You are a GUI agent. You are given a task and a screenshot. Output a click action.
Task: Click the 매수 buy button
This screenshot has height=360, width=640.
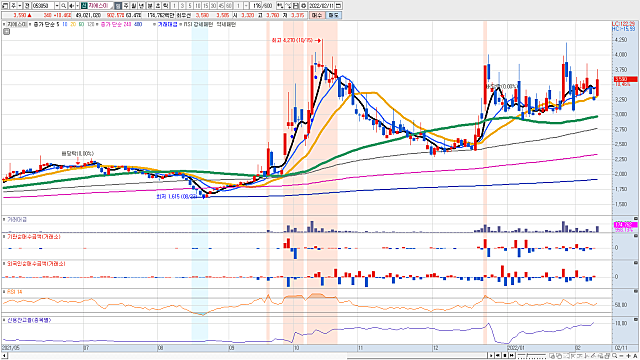(317, 15)
